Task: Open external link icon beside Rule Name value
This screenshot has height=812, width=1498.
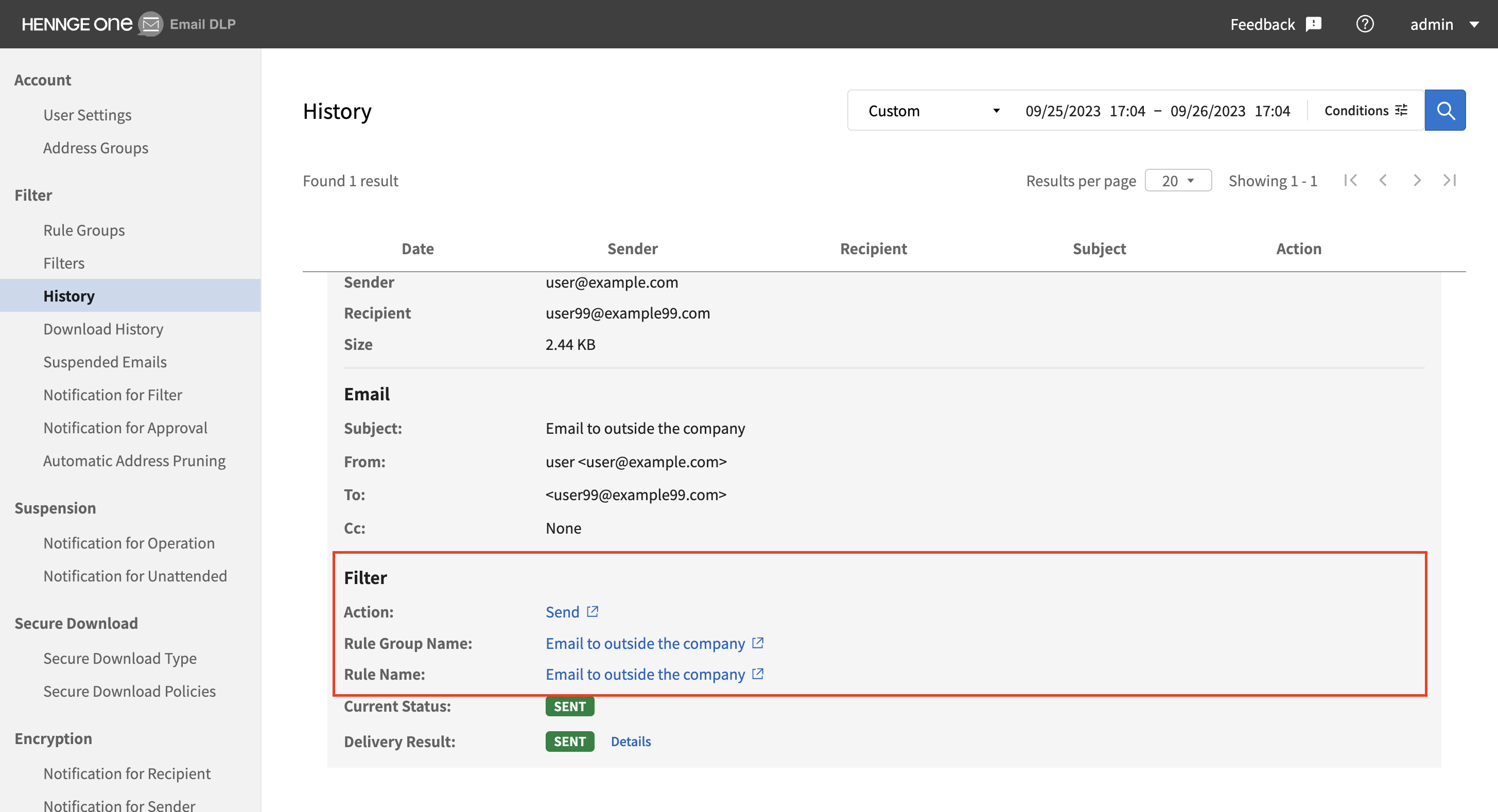Action: click(x=758, y=674)
